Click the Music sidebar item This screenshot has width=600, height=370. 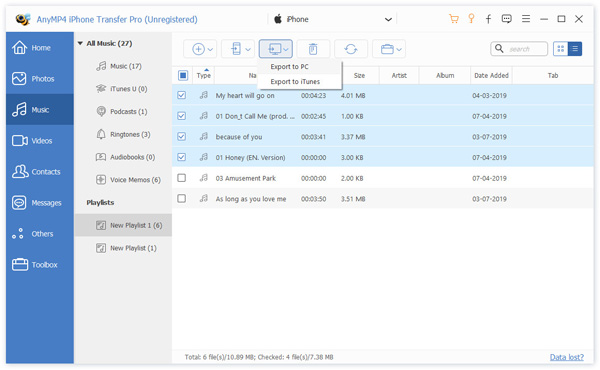[40, 110]
